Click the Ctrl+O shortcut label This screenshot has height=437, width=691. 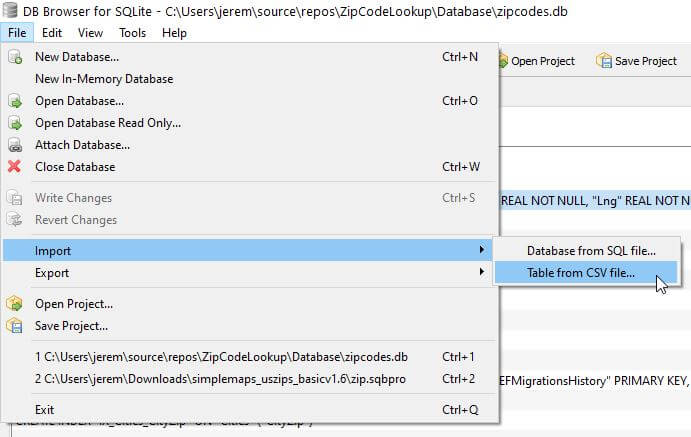460,101
